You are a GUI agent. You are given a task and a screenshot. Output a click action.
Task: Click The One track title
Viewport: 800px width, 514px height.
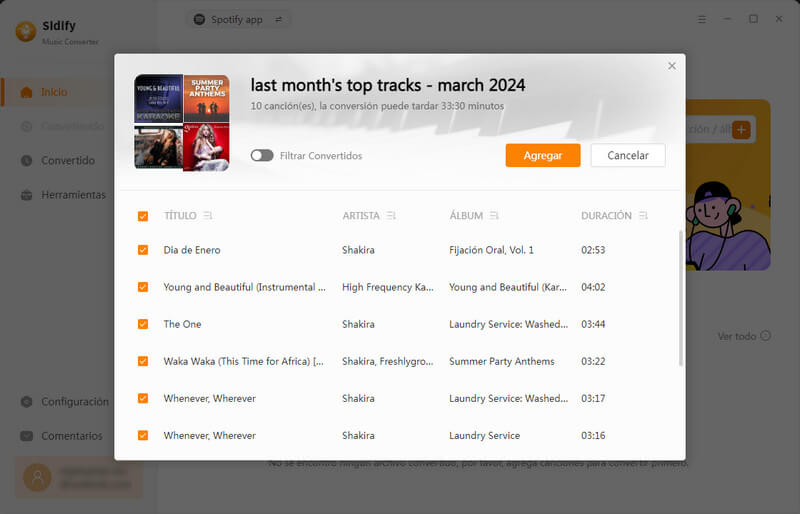(182, 324)
